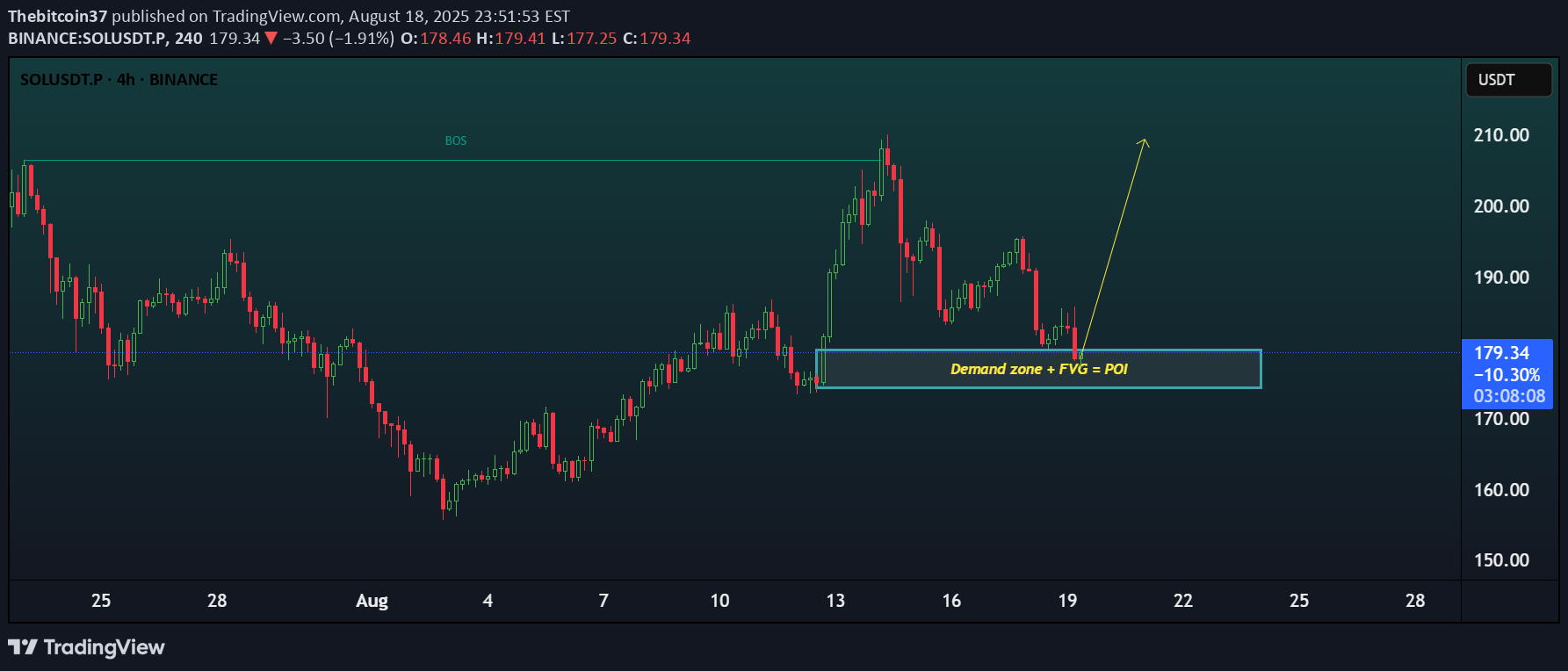Click the 160.00 price axis label
Viewport: 1568px width, 671px height.
pyautogui.click(x=1501, y=490)
